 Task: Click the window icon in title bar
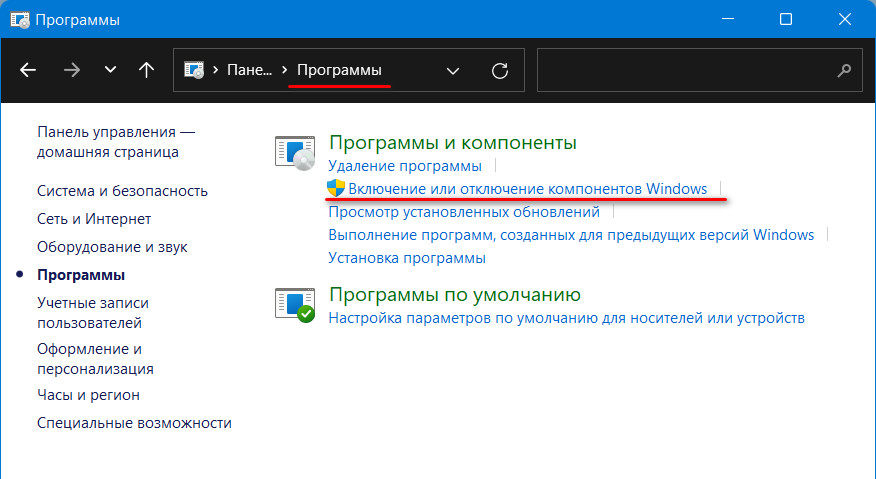click(x=20, y=20)
